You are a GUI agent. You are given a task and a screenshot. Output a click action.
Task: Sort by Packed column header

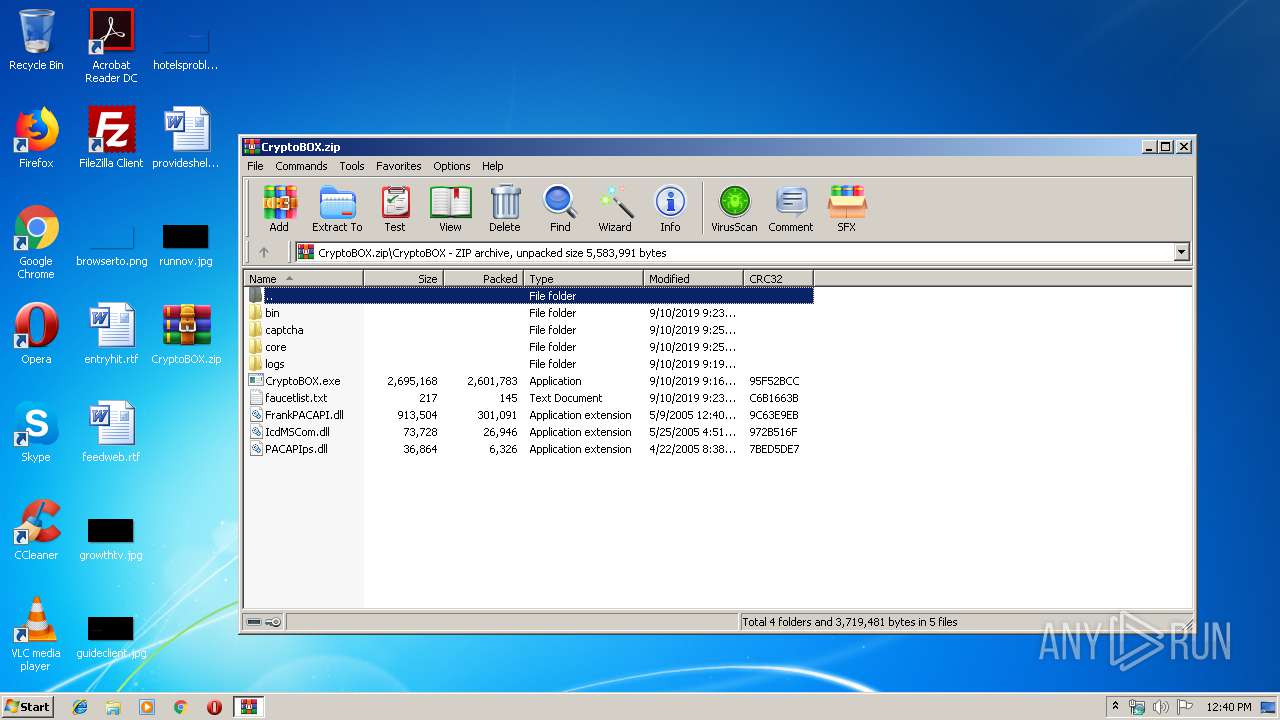[483, 279]
